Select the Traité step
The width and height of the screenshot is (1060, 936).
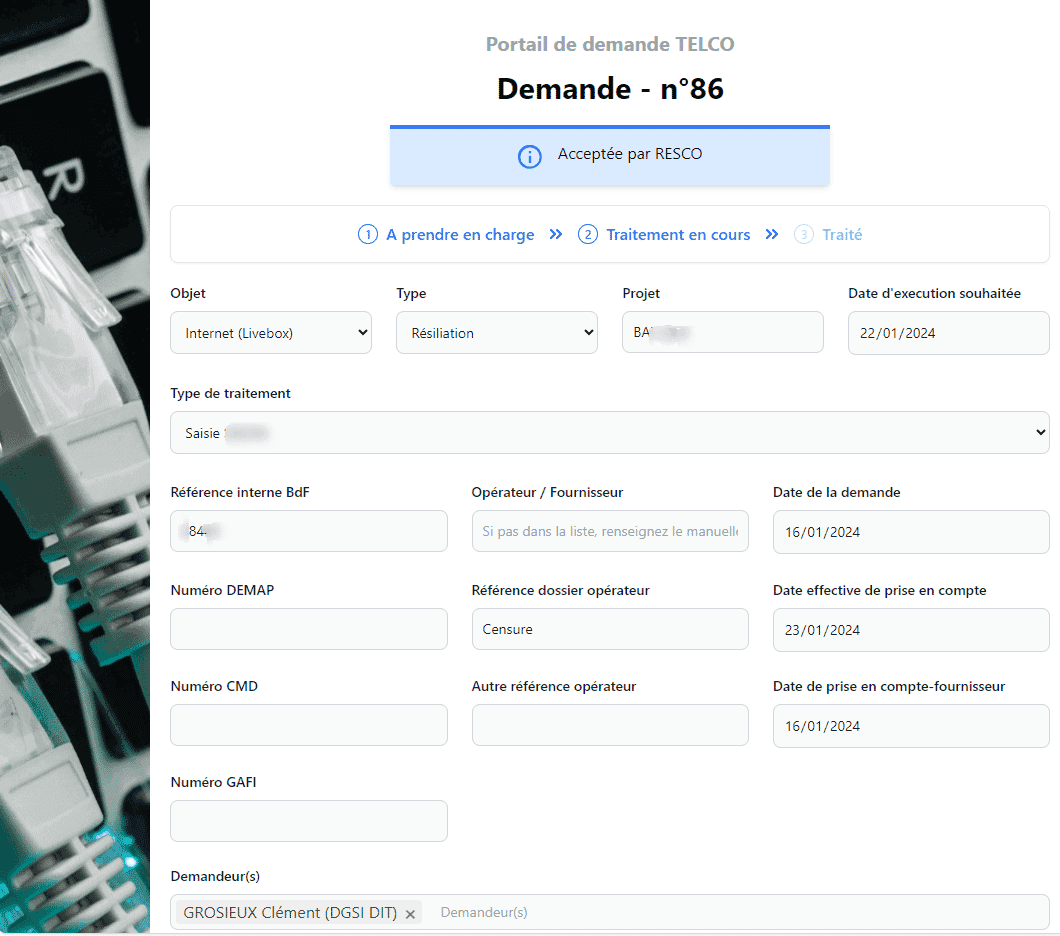(x=842, y=235)
